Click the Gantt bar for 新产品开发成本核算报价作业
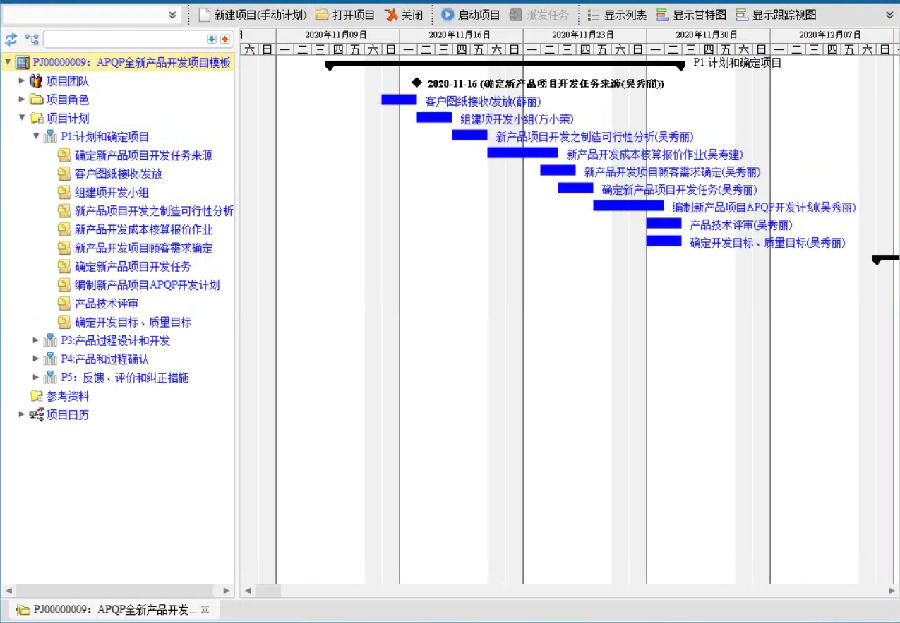Screen dimensions: 900x623 (522, 153)
